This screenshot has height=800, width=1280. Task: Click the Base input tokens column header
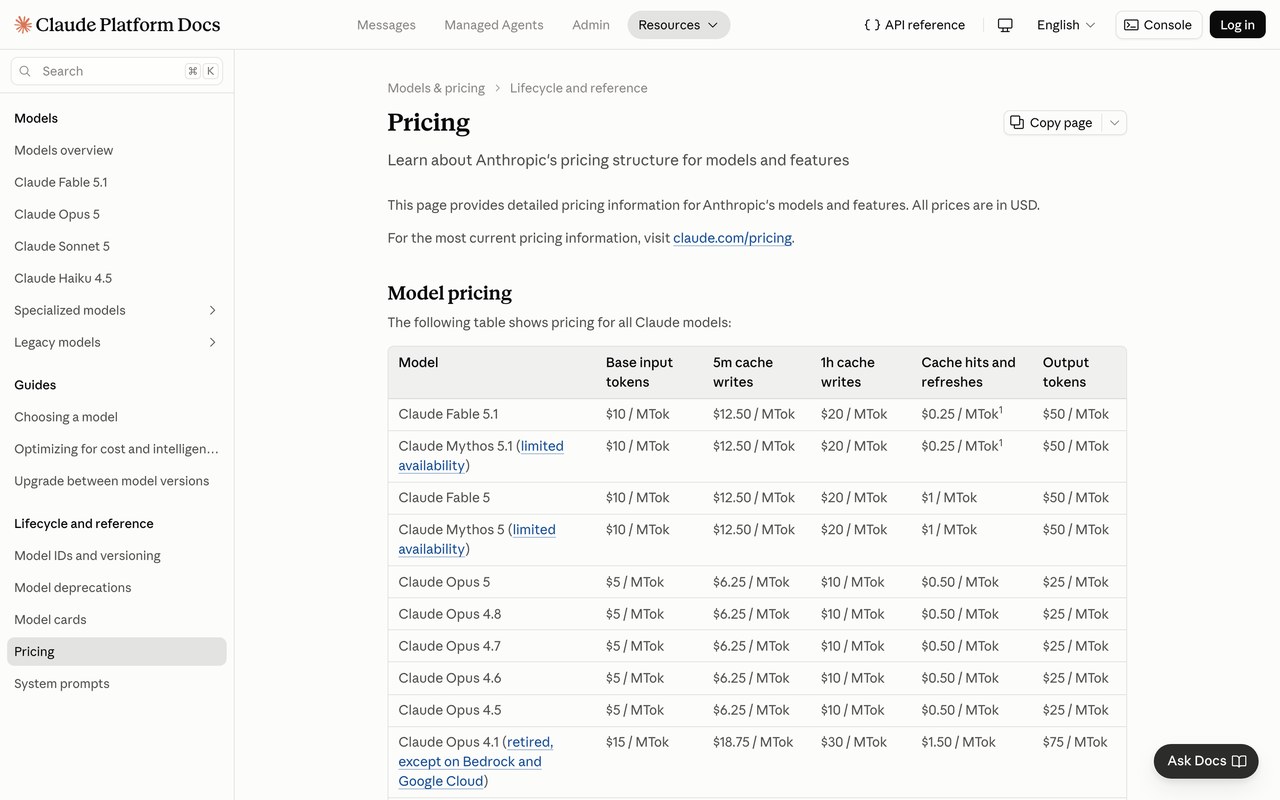pyautogui.click(x=639, y=372)
